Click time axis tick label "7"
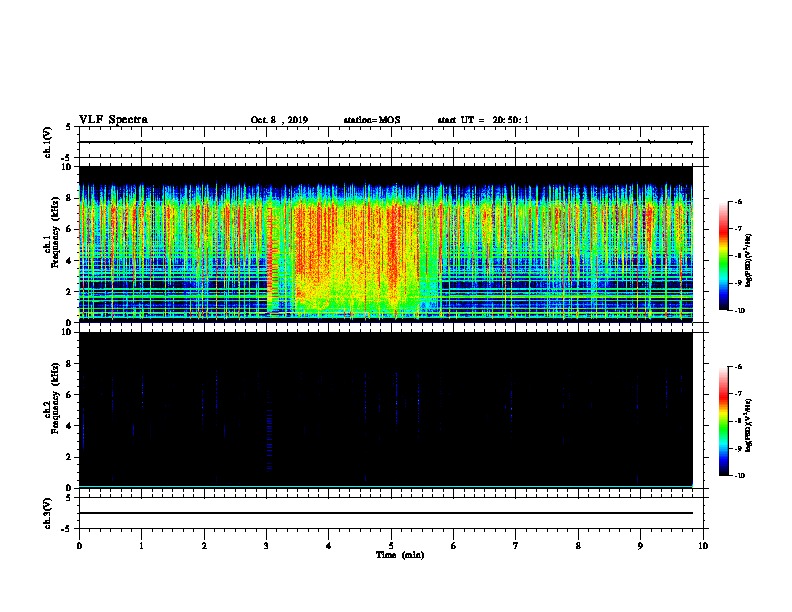 pyautogui.click(x=516, y=546)
